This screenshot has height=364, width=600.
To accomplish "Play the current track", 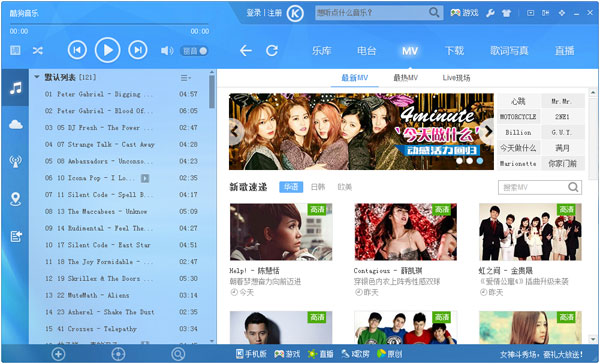I will tap(108, 50).
